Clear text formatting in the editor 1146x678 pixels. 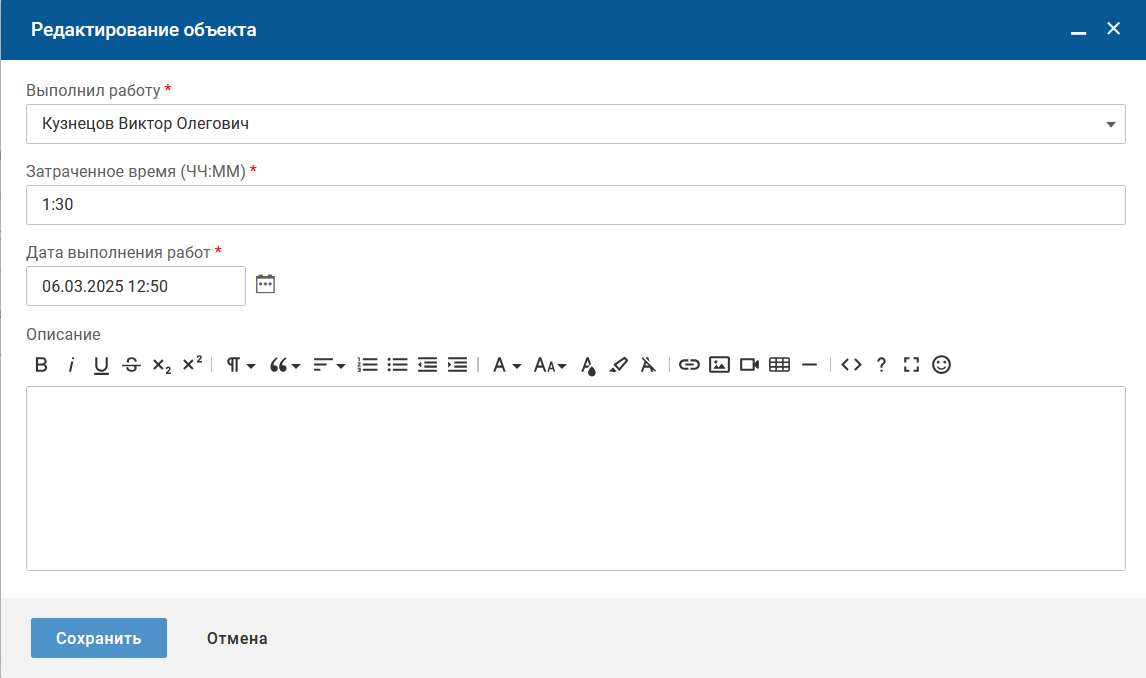648,365
